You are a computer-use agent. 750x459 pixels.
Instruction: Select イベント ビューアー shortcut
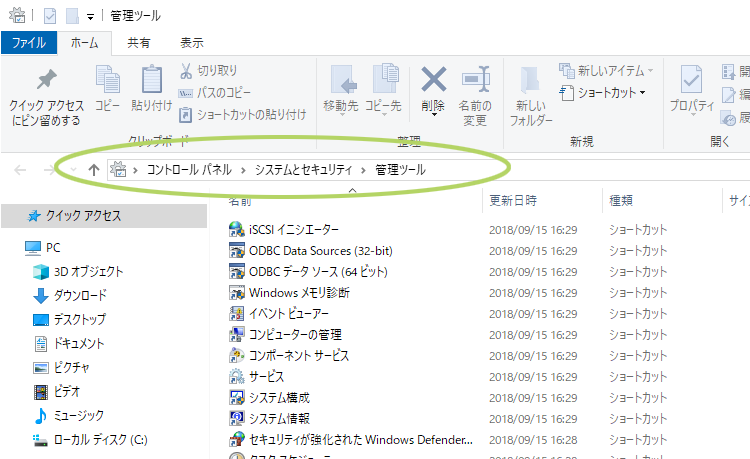pos(288,314)
